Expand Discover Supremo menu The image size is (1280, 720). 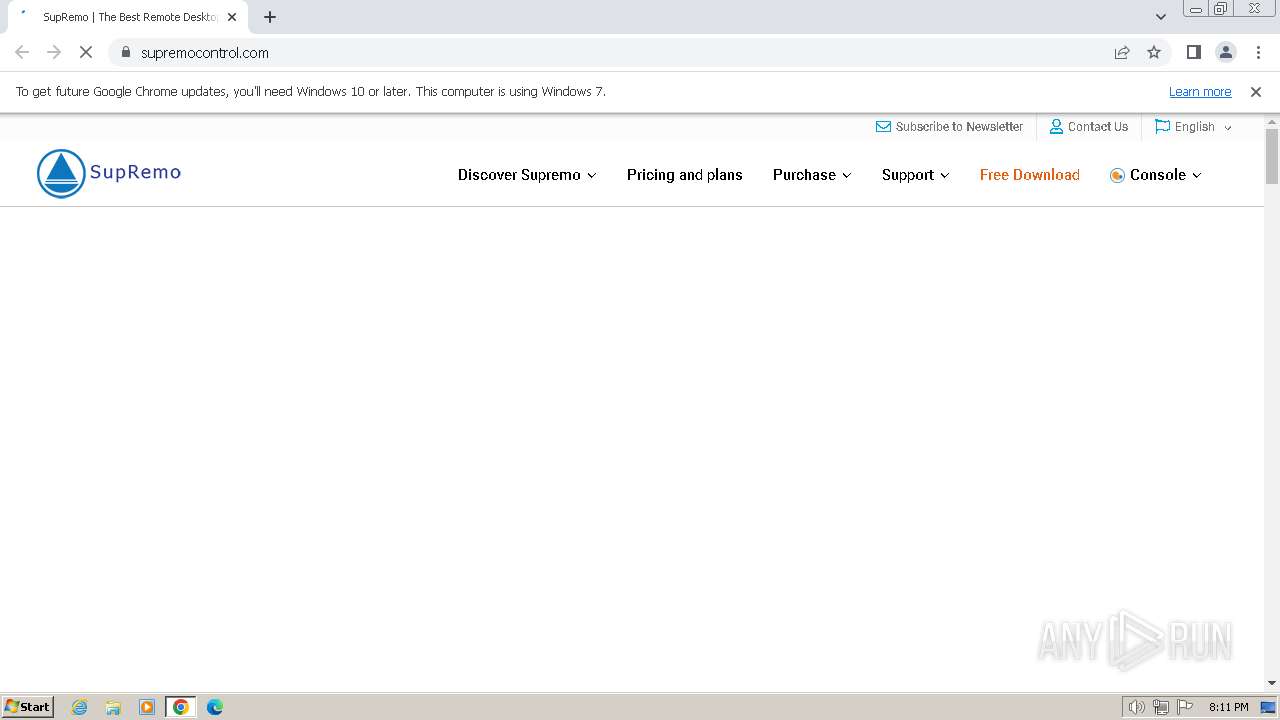tap(527, 175)
